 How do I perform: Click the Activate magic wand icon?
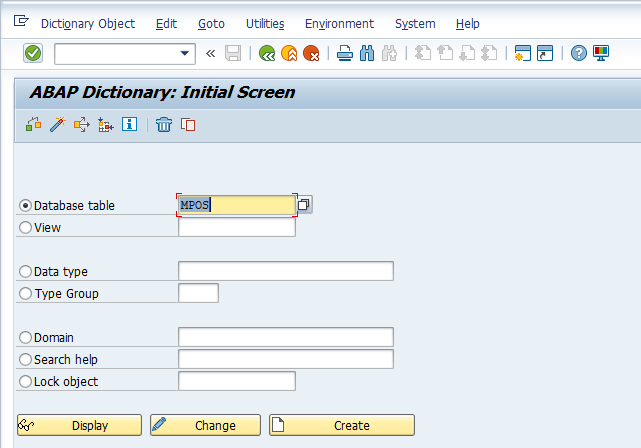pyautogui.click(x=58, y=125)
